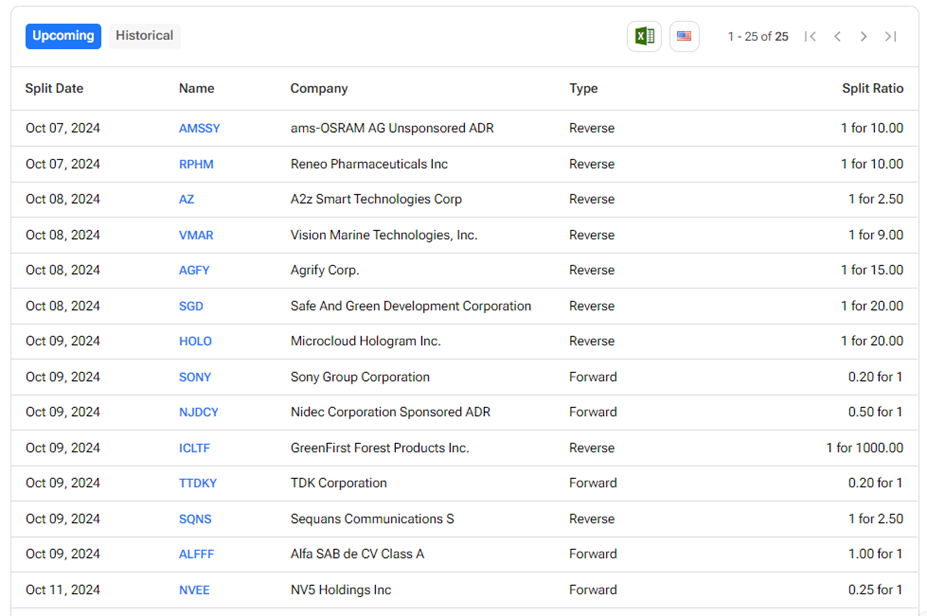Image resolution: width=927 pixels, height=616 pixels.
Task: Click the HOLO row's '1 for 20.00' ratio
Action: coord(872,341)
